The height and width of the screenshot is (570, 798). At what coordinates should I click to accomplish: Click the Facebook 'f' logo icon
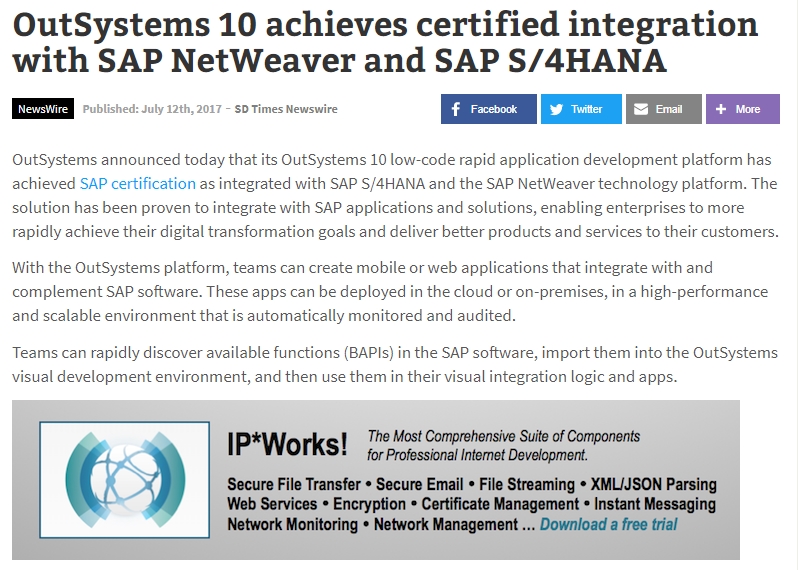[x=456, y=109]
